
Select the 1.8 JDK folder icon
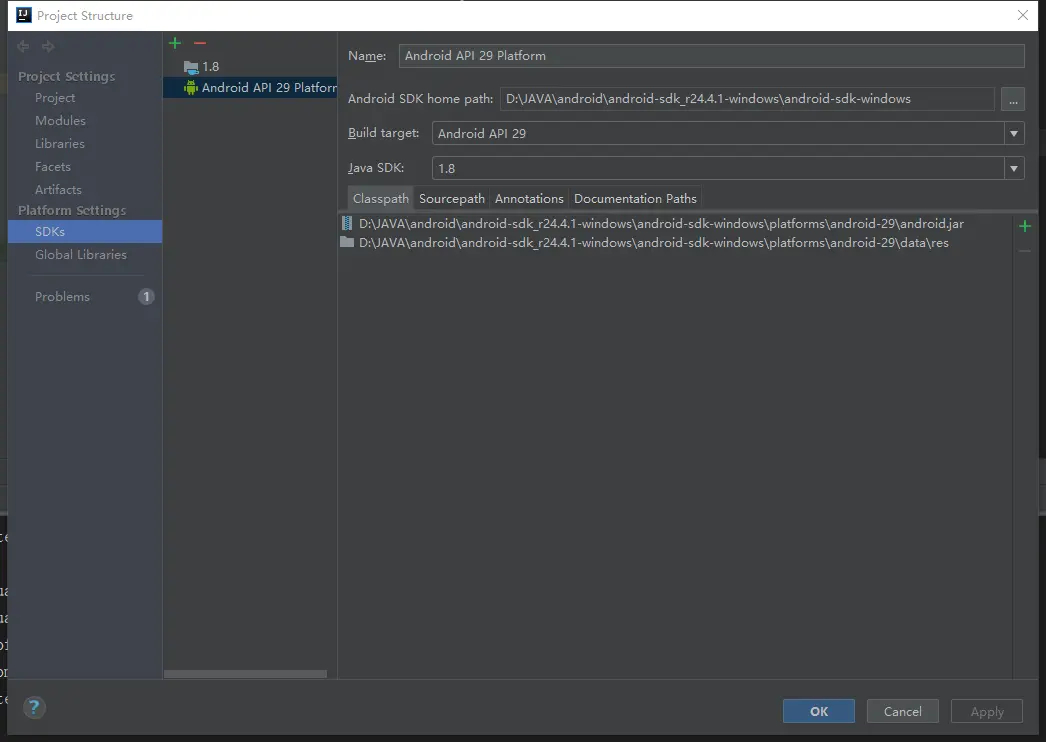point(191,67)
